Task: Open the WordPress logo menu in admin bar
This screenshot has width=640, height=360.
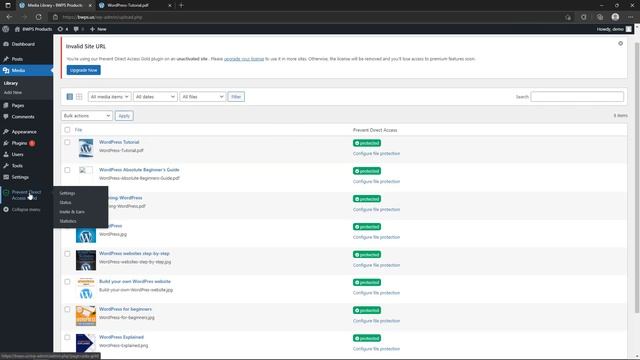Action: pos(6,29)
